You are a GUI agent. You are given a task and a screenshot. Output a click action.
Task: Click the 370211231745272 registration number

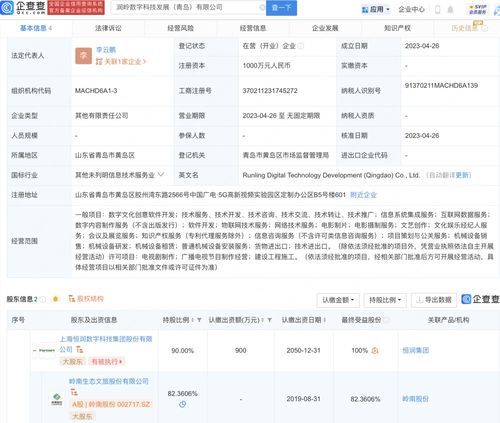click(270, 91)
